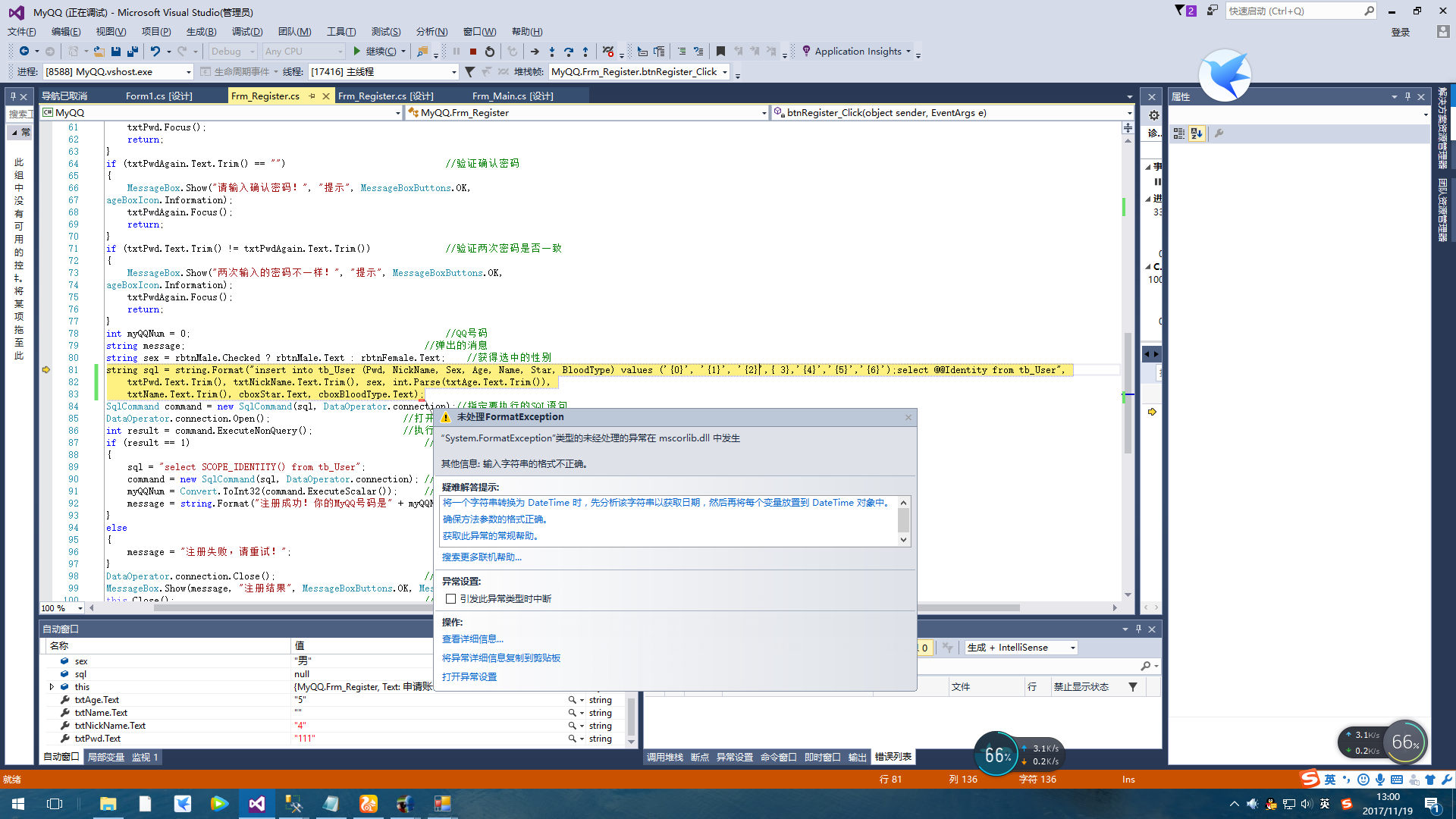Click the Find in Files icon
The width and height of the screenshot is (1456, 819).
point(422,52)
